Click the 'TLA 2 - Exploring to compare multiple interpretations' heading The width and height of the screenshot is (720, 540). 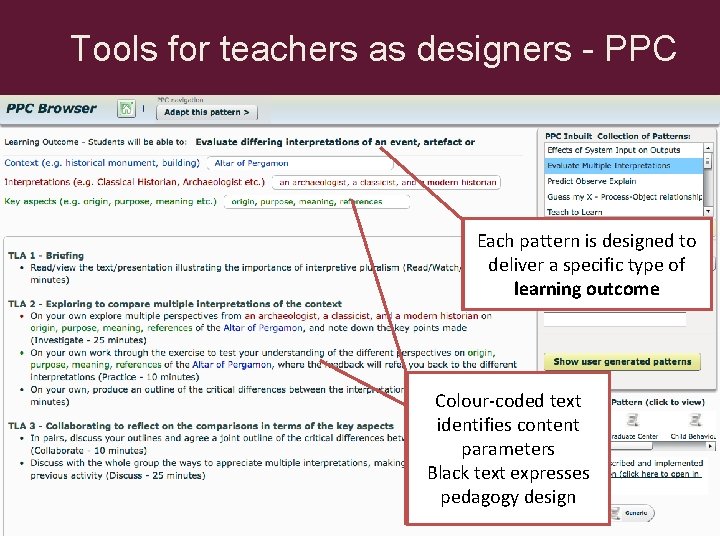(175, 304)
